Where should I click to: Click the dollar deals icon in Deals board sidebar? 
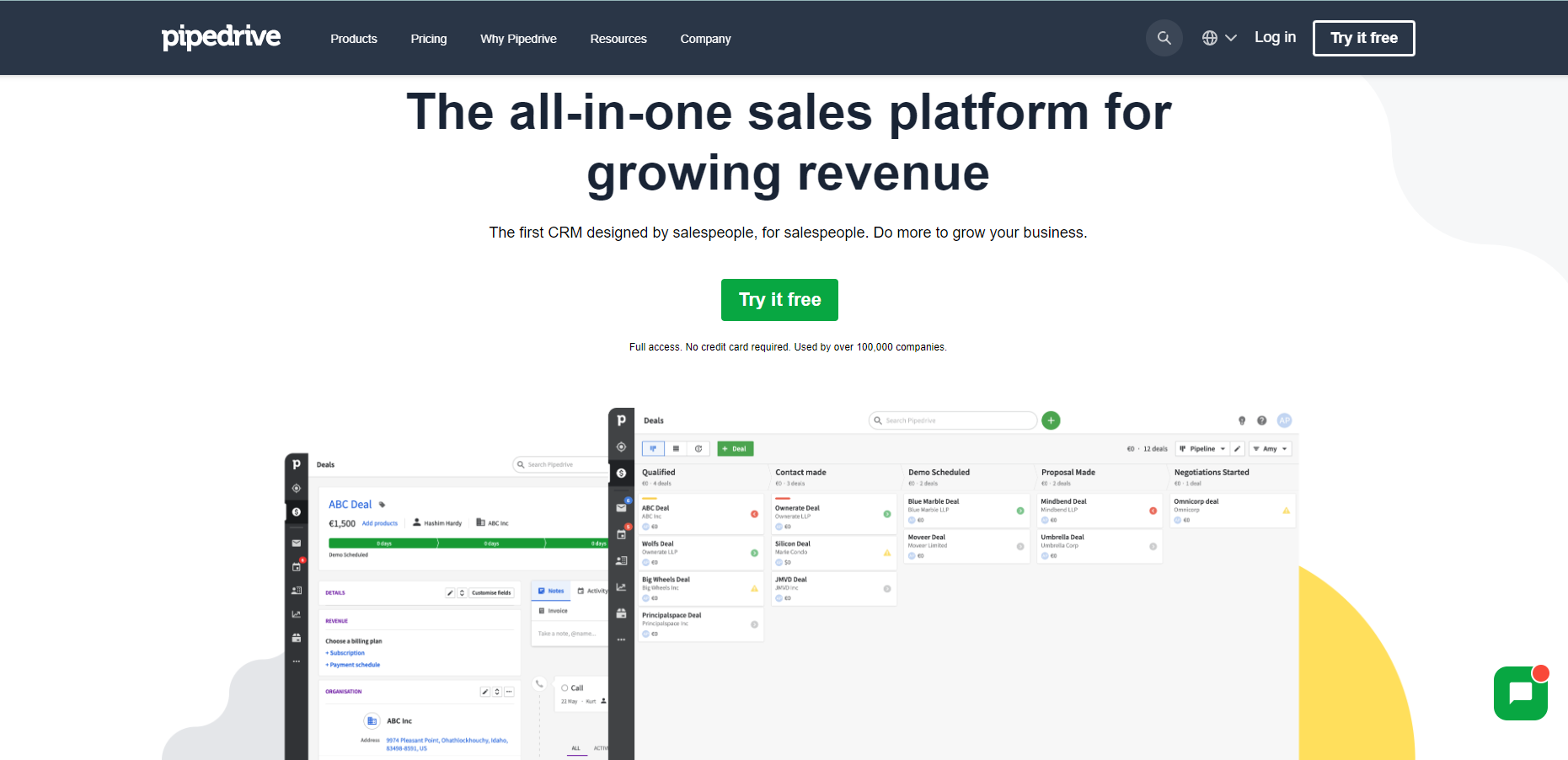tap(621, 474)
